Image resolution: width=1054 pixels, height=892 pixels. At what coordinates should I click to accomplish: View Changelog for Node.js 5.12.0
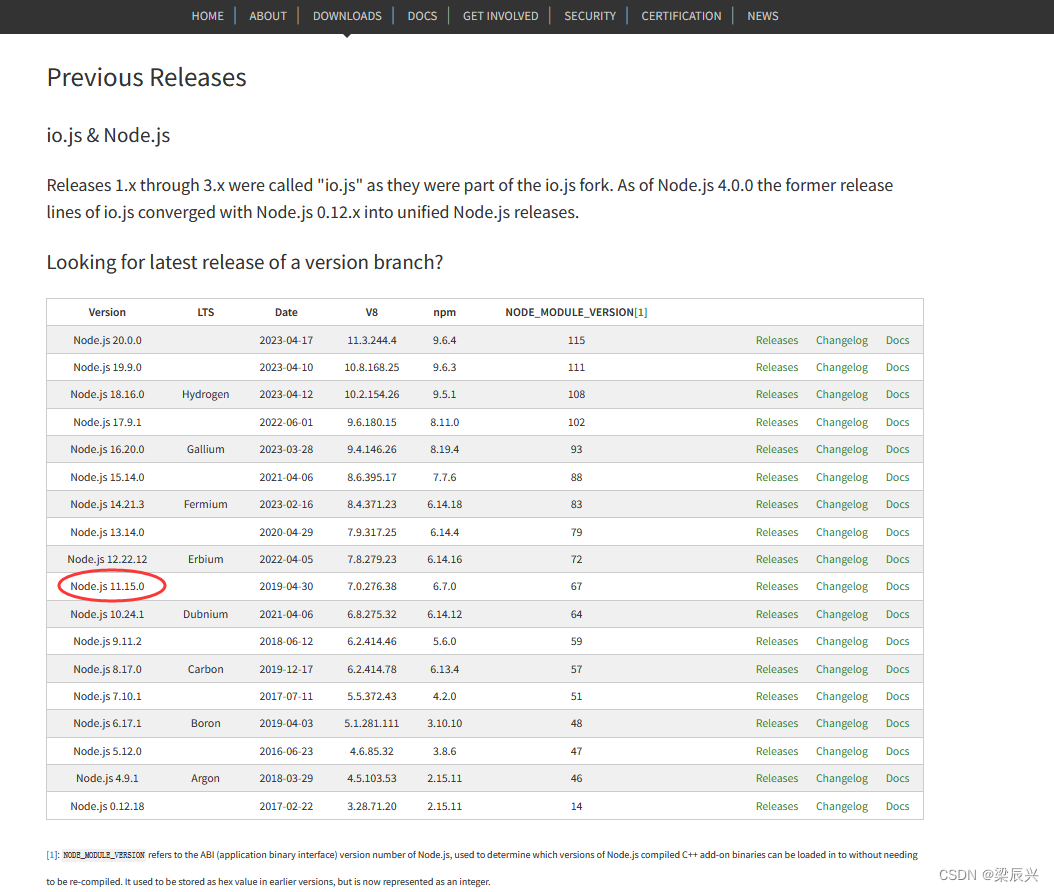click(x=842, y=752)
